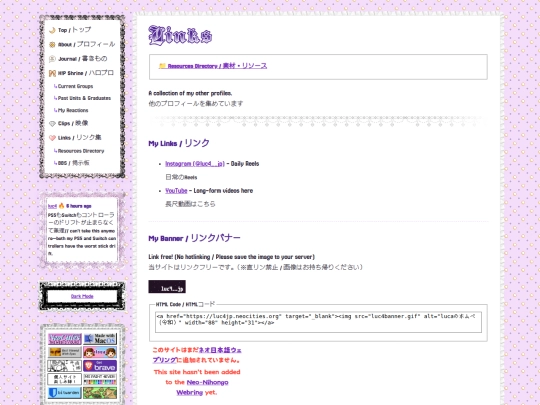
Task: Click the fire emoji in status box
Action: (62, 206)
